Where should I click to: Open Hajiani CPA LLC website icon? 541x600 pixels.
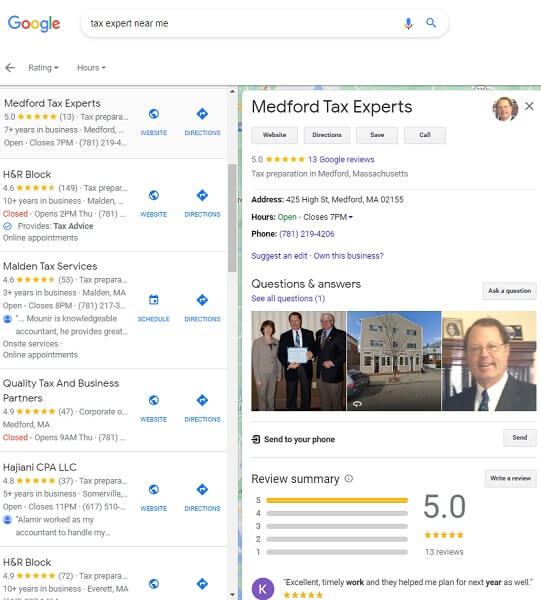click(153, 489)
